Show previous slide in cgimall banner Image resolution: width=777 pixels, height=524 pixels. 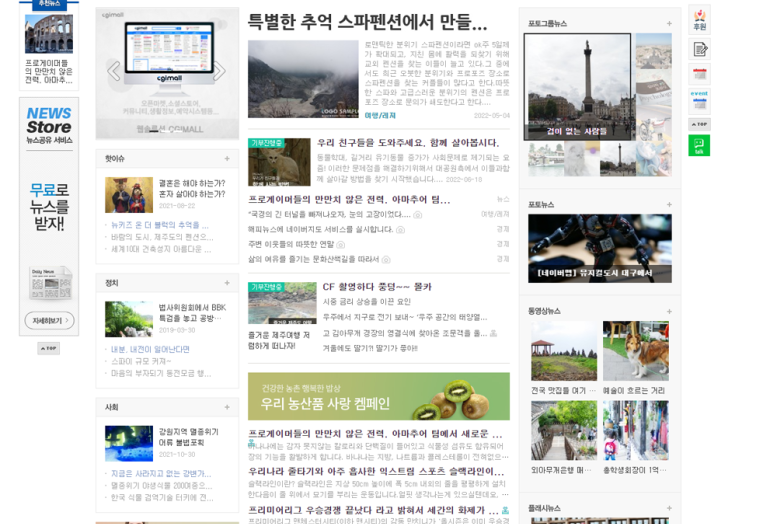pos(113,70)
